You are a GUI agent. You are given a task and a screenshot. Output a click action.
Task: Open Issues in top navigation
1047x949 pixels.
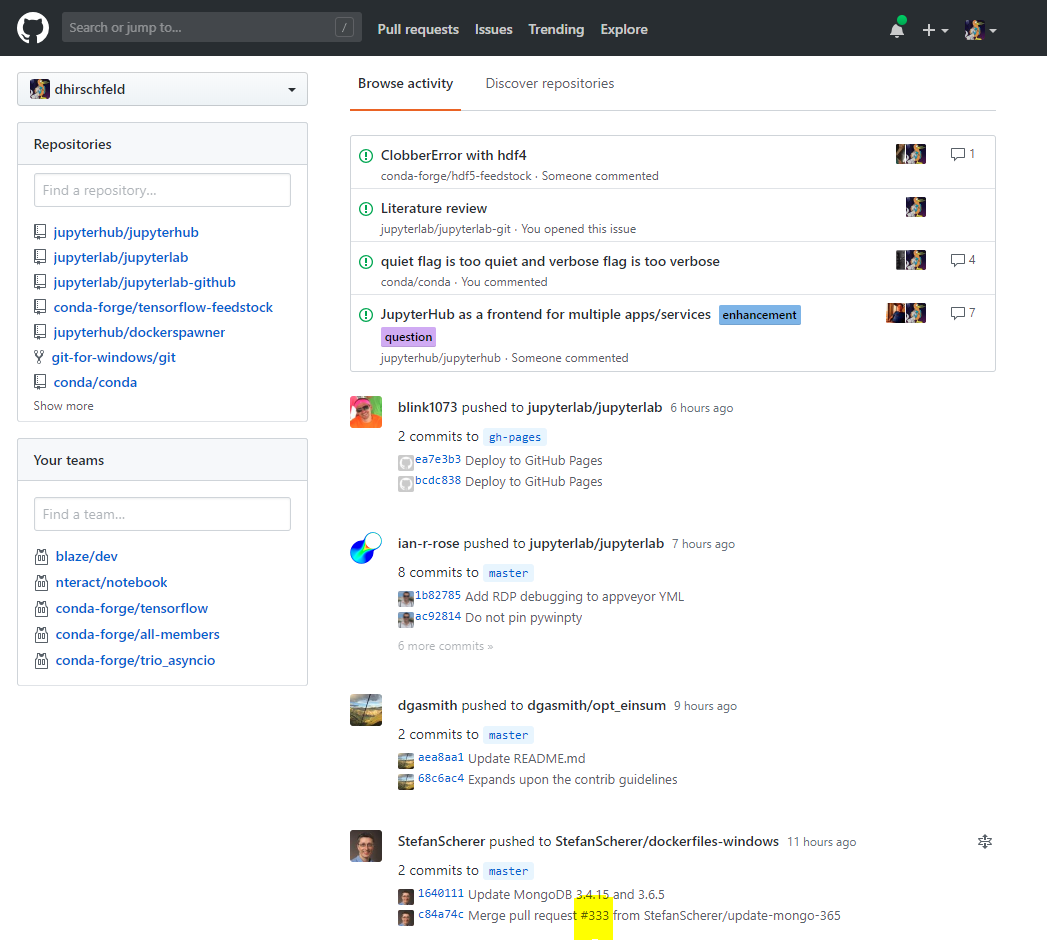click(493, 29)
